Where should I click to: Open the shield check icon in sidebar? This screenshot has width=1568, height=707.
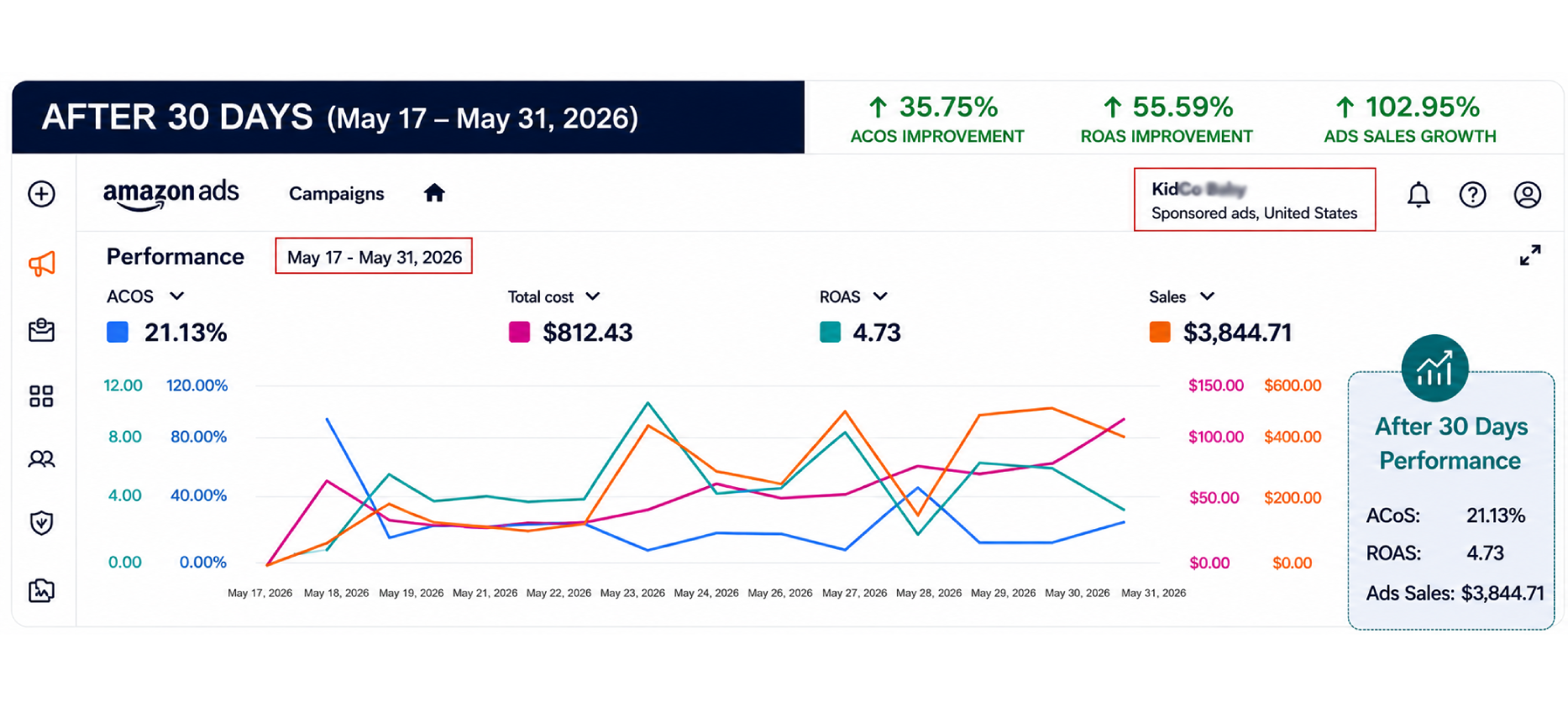pos(42,523)
